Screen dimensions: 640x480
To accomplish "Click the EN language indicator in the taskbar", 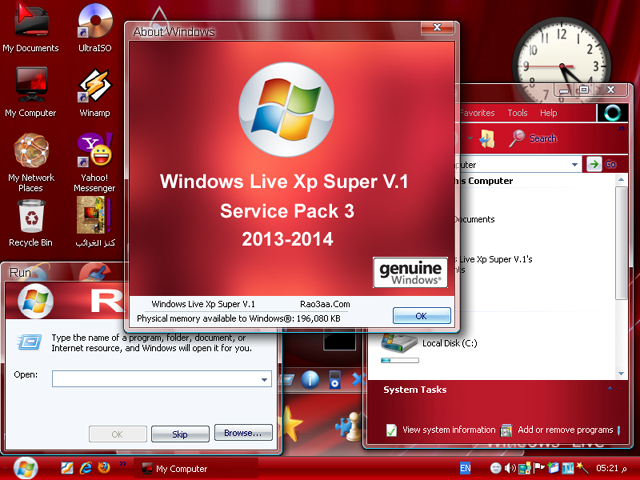I will tap(465, 468).
